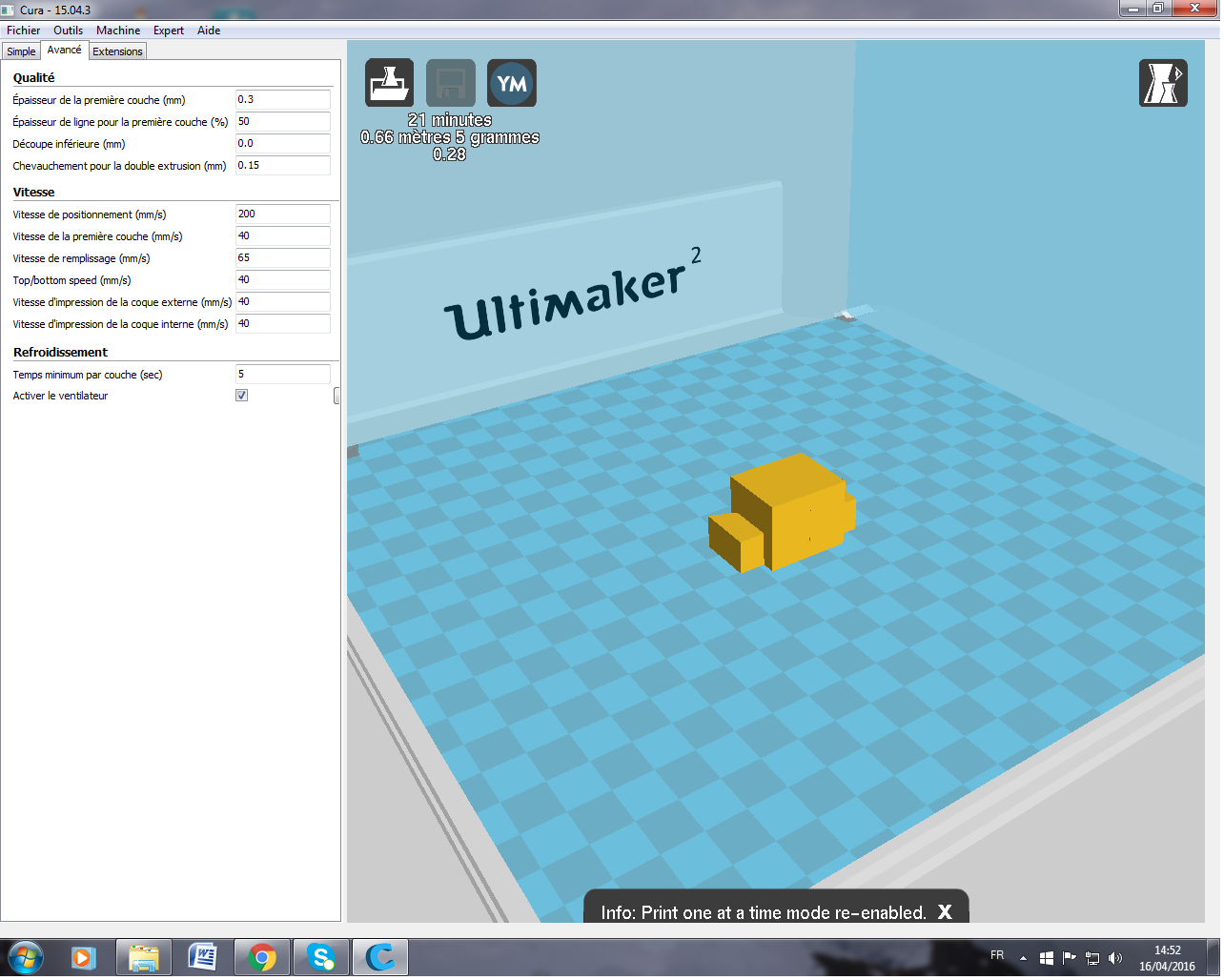
Task: Click the Refroidissement section heading
Action: (61, 353)
